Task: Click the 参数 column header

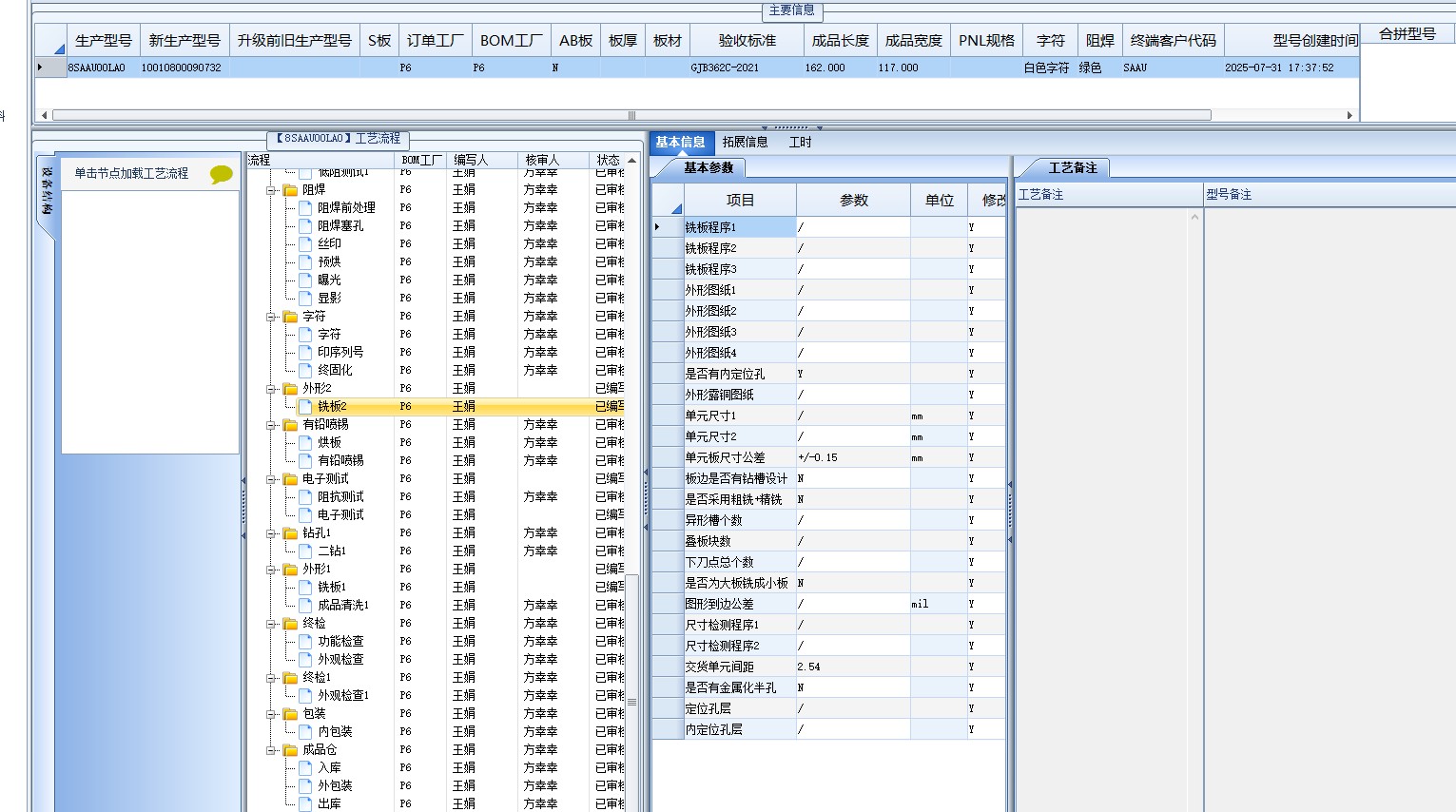Action: click(x=853, y=201)
